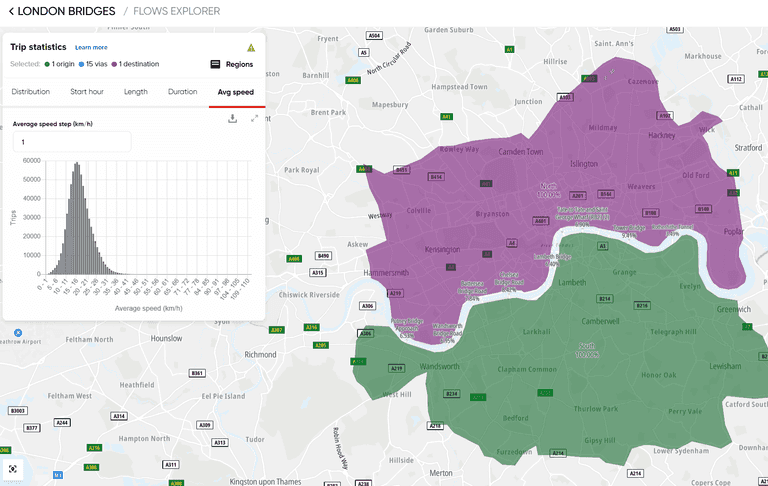Open the Learn more link
768x486 pixels.
[x=91, y=47]
